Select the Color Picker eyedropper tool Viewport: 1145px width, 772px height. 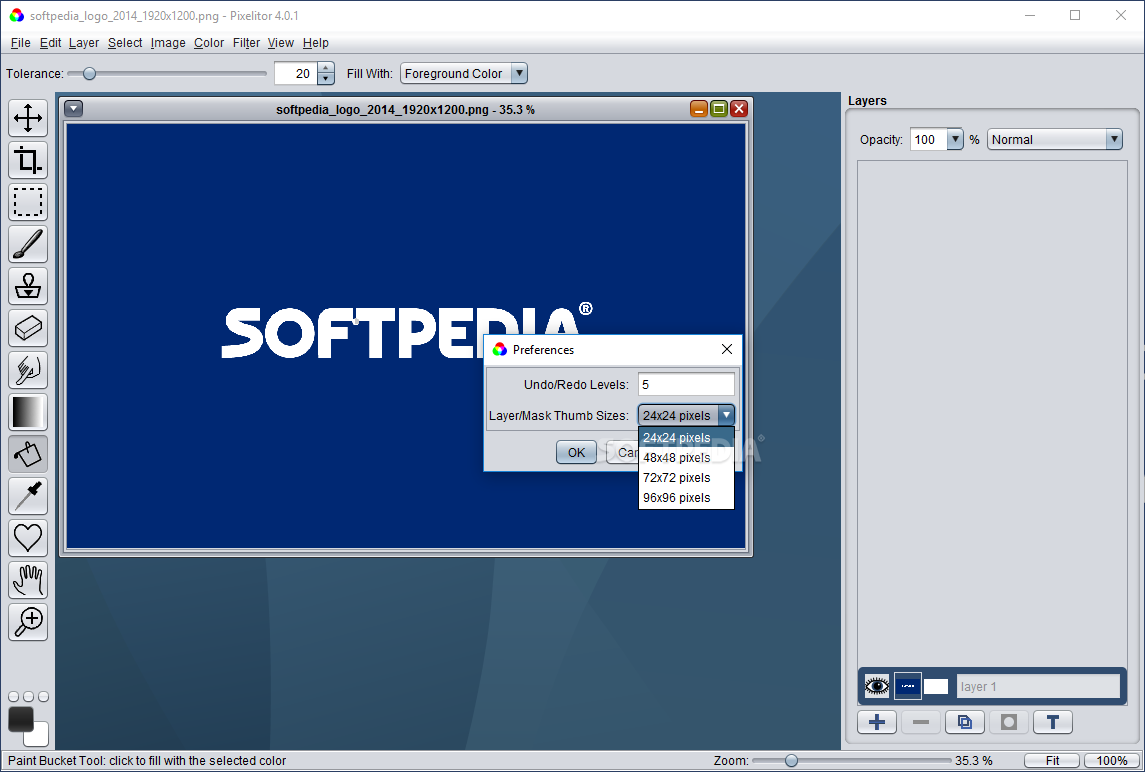point(28,496)
